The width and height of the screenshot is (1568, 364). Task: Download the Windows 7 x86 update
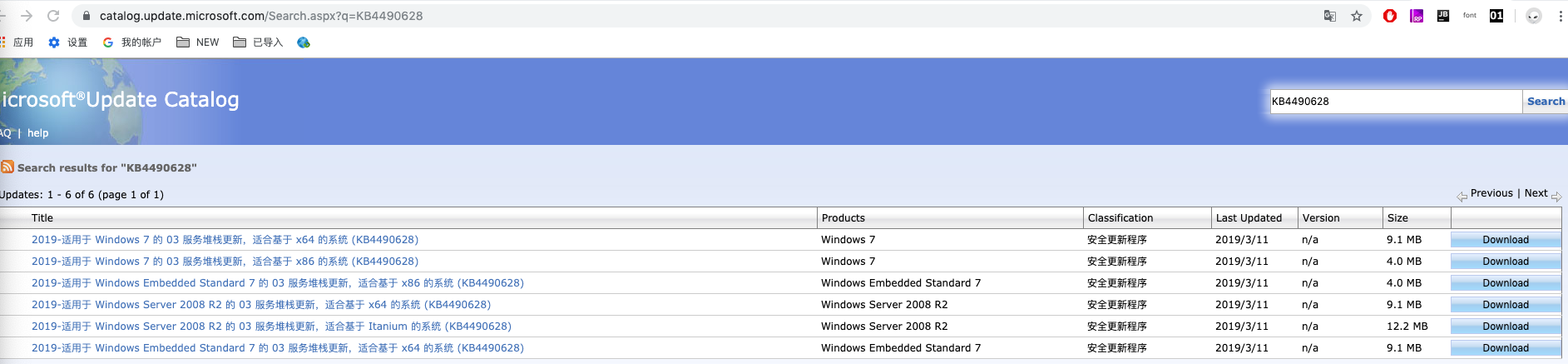[x=1506, y=262]
